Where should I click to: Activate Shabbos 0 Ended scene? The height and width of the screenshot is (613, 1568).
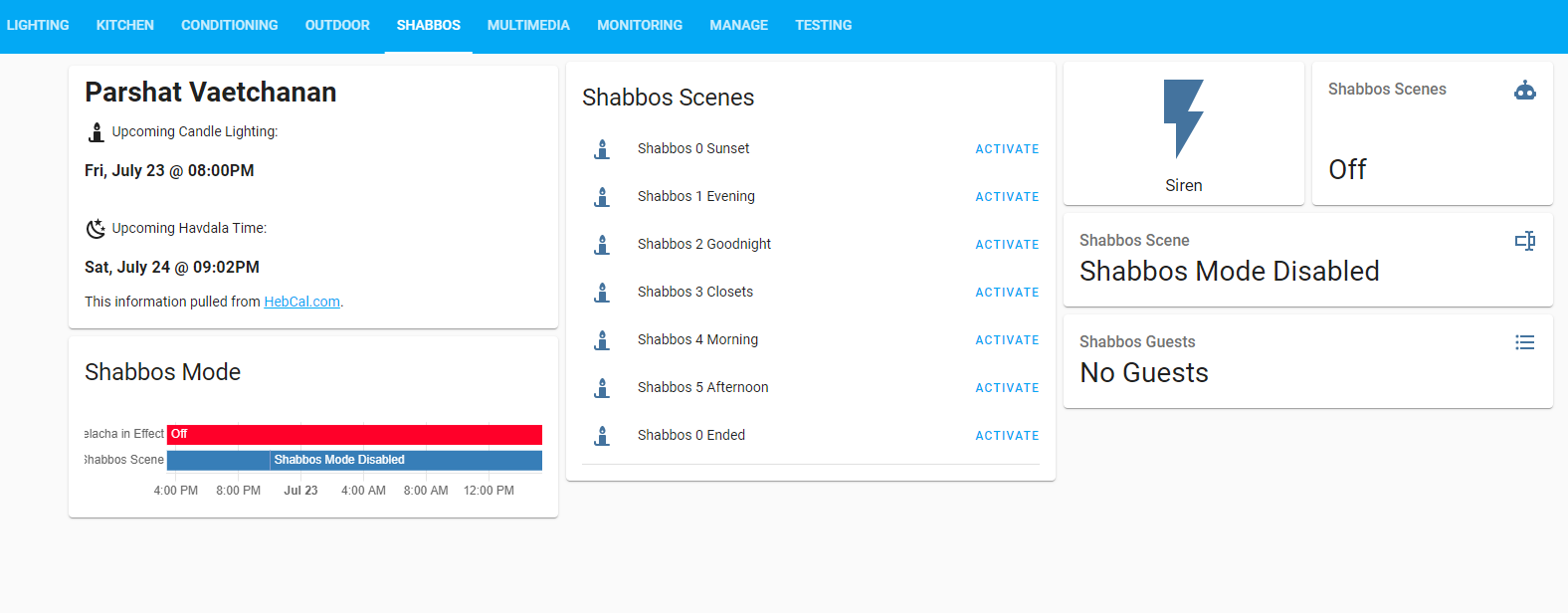click(1007, 436)
